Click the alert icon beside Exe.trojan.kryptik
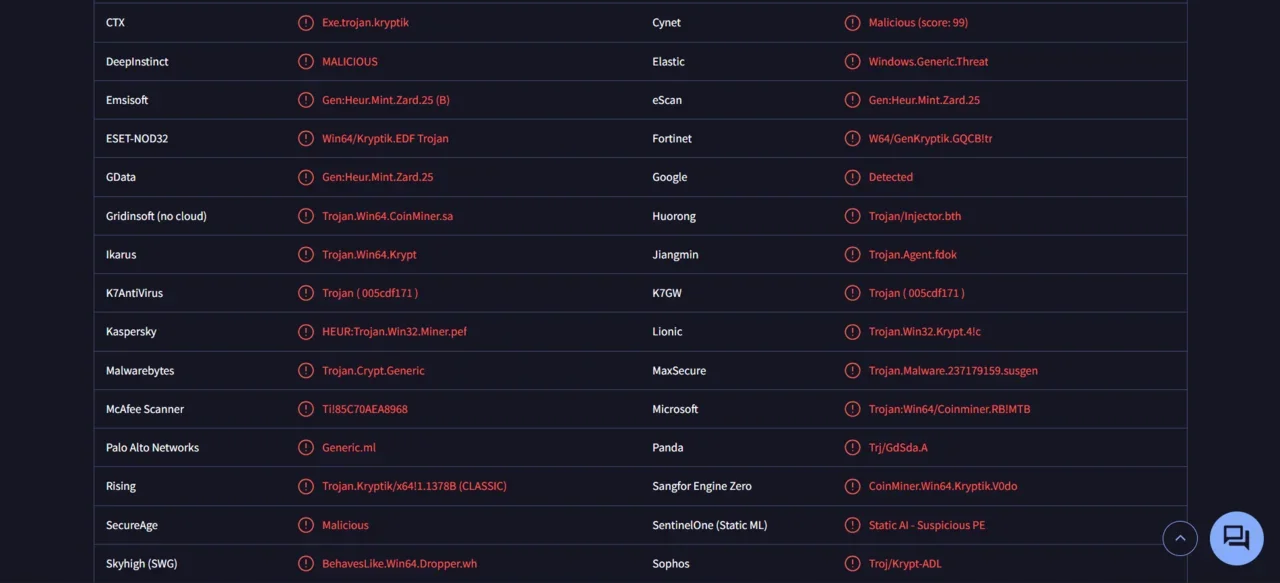The height and width of the screenshot is (583, 1280). tap(306, 23)
